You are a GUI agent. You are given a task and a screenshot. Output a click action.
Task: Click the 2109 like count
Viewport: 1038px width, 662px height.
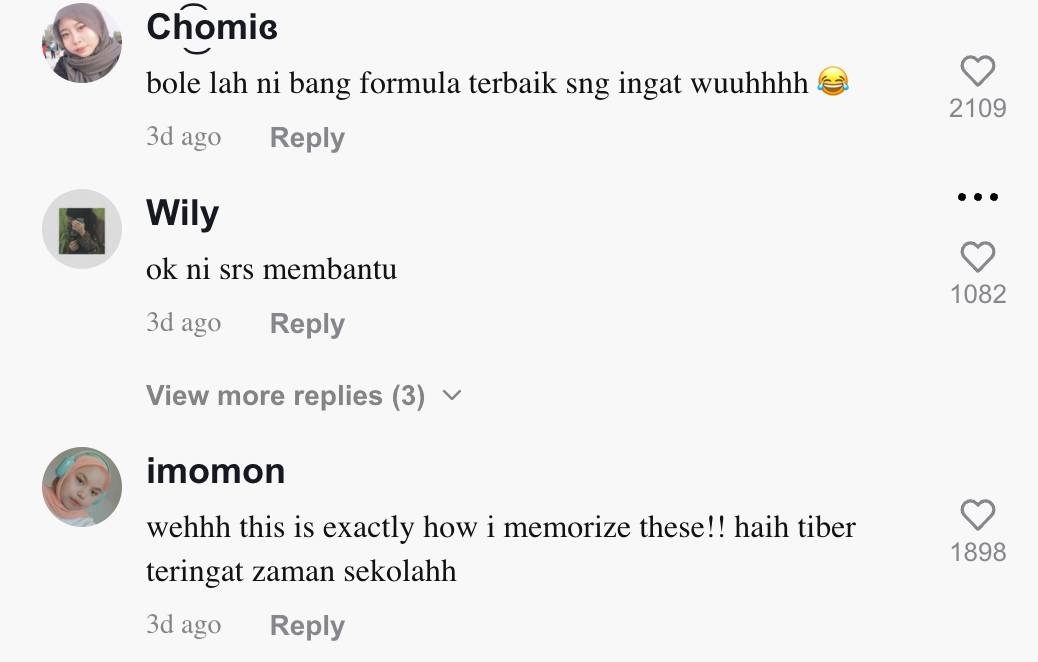pos(978,109)
